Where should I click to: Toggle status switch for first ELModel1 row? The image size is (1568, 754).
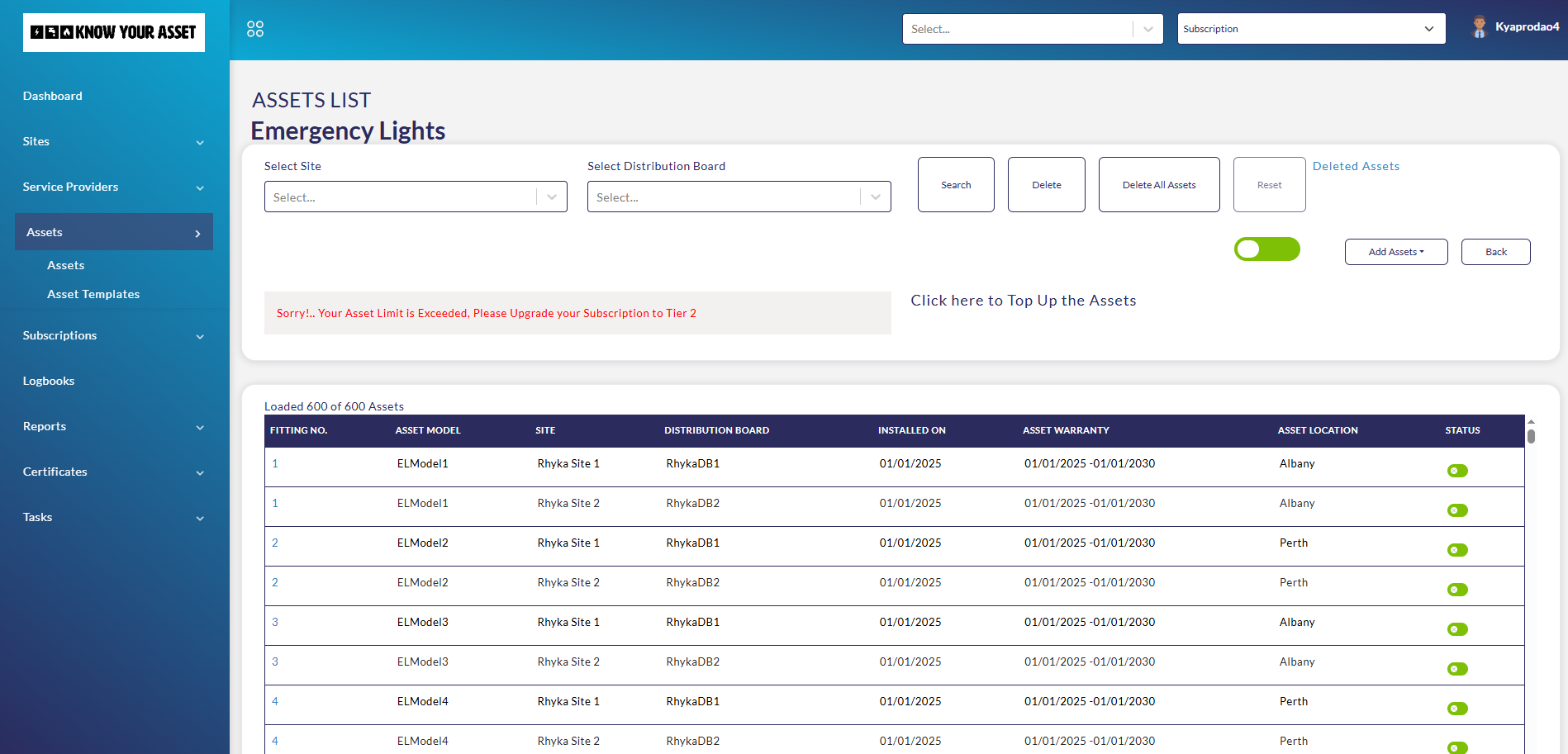(x=1457, y=471)
